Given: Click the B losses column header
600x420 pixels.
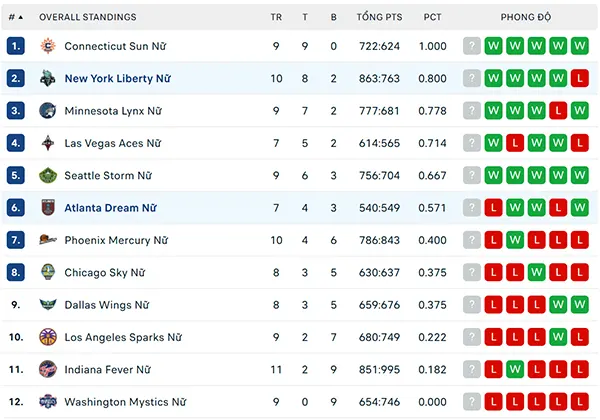Looking at the screenshot, I should pyautogui.click(x=334, y=17).
